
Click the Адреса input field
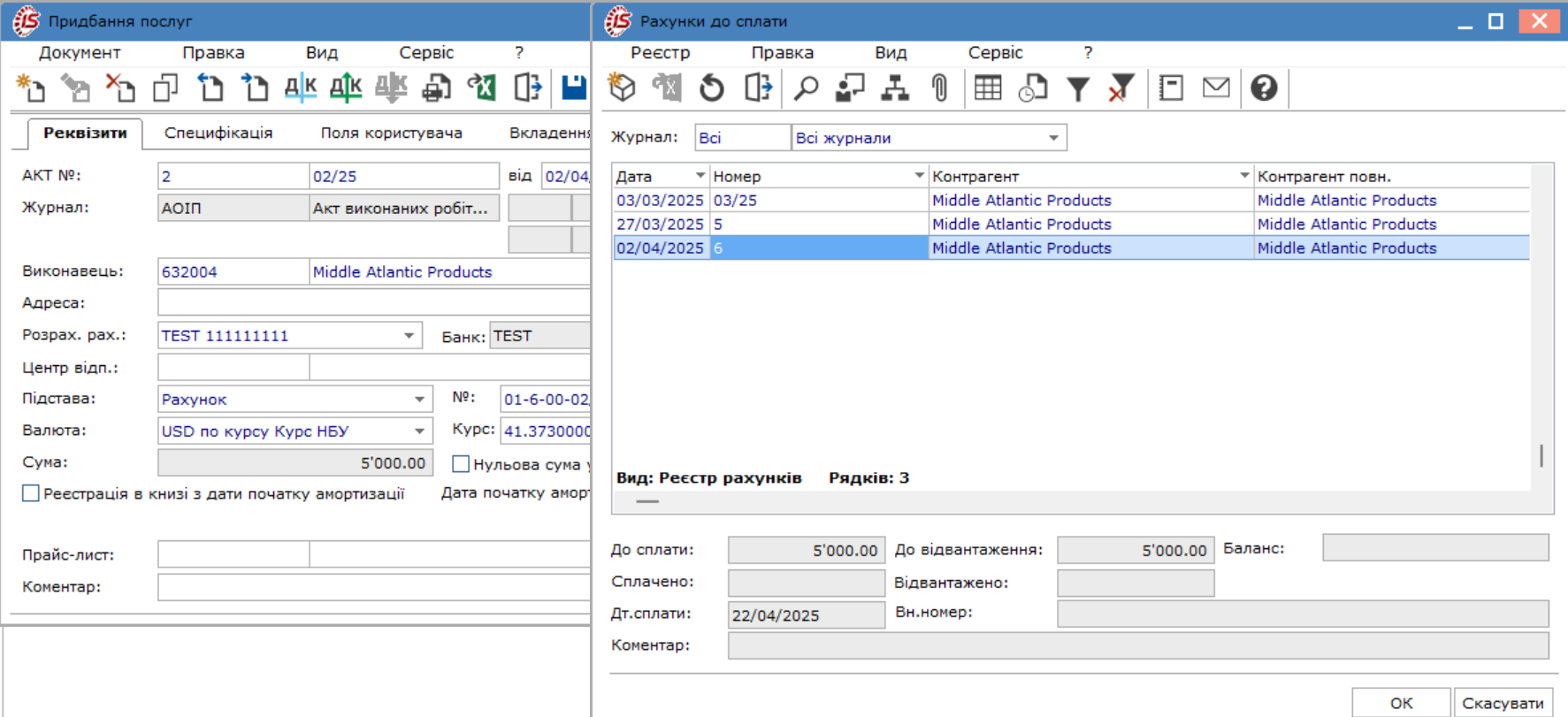(374, 303)
